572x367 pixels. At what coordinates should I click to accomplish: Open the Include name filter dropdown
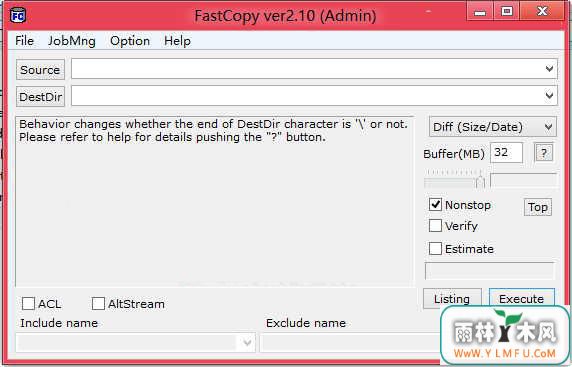[x=247, y=342]
